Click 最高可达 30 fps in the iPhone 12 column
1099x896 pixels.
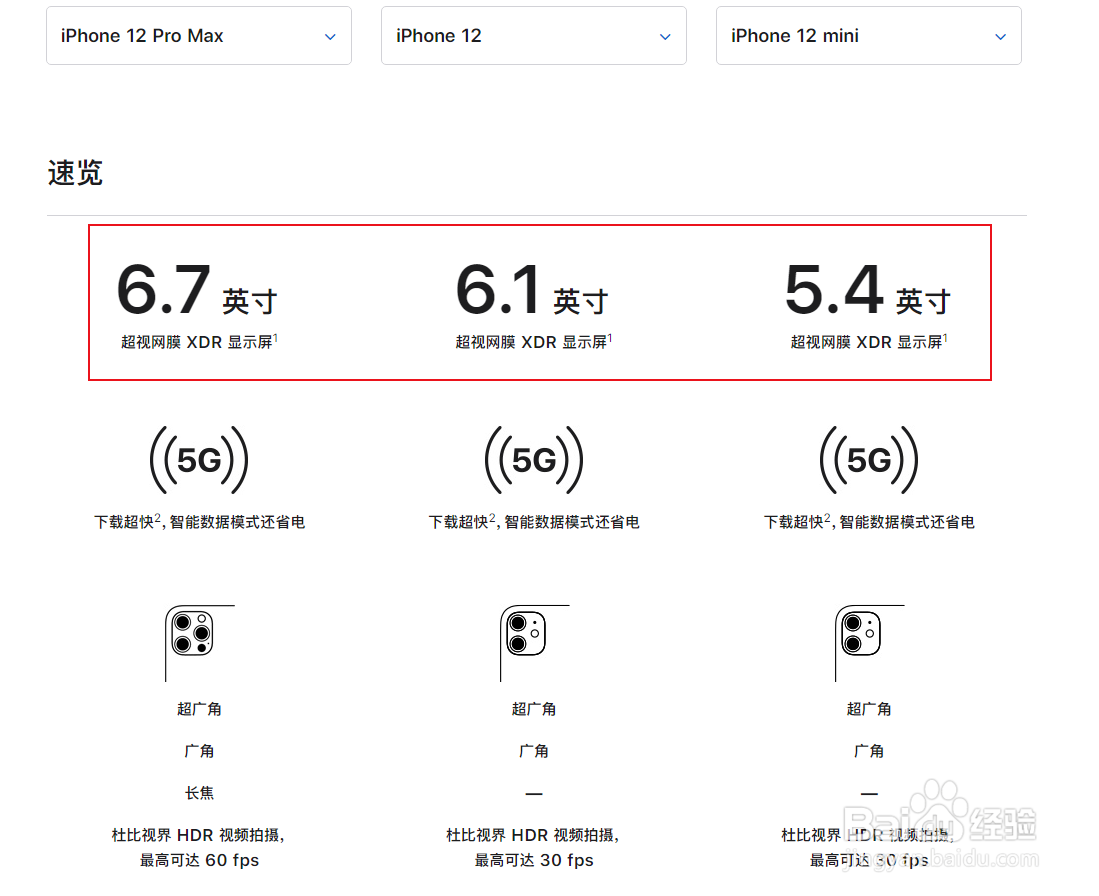(x=534, y=860)
